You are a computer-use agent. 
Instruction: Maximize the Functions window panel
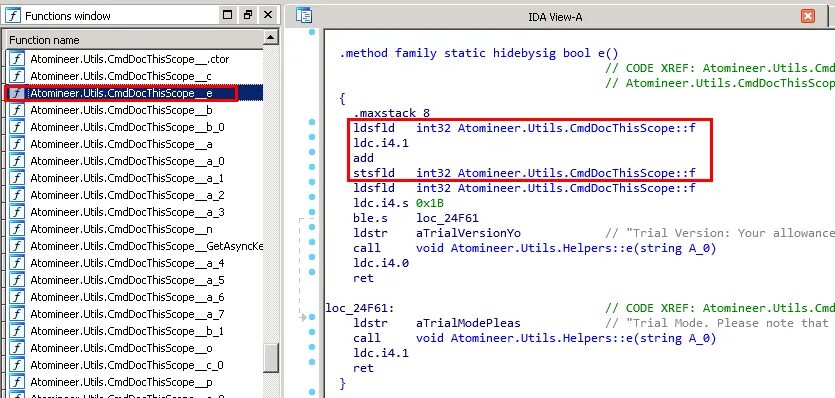pyautogui.click(x=227, y=15)
